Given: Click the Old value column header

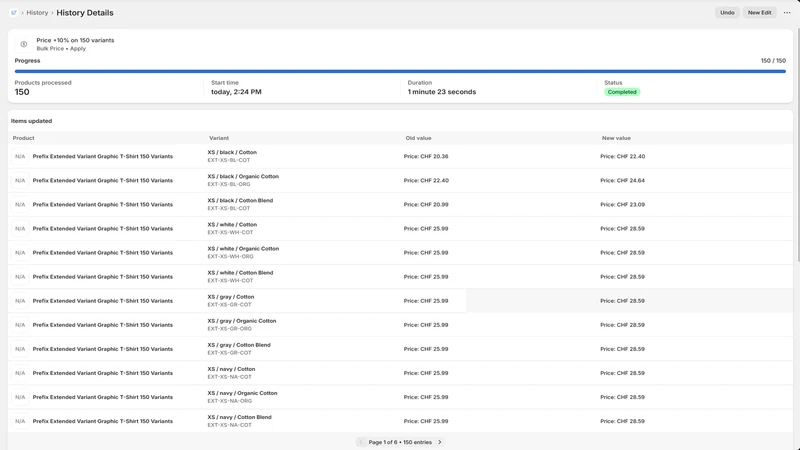Looking at the screenshot, I should tap(418, 138).
